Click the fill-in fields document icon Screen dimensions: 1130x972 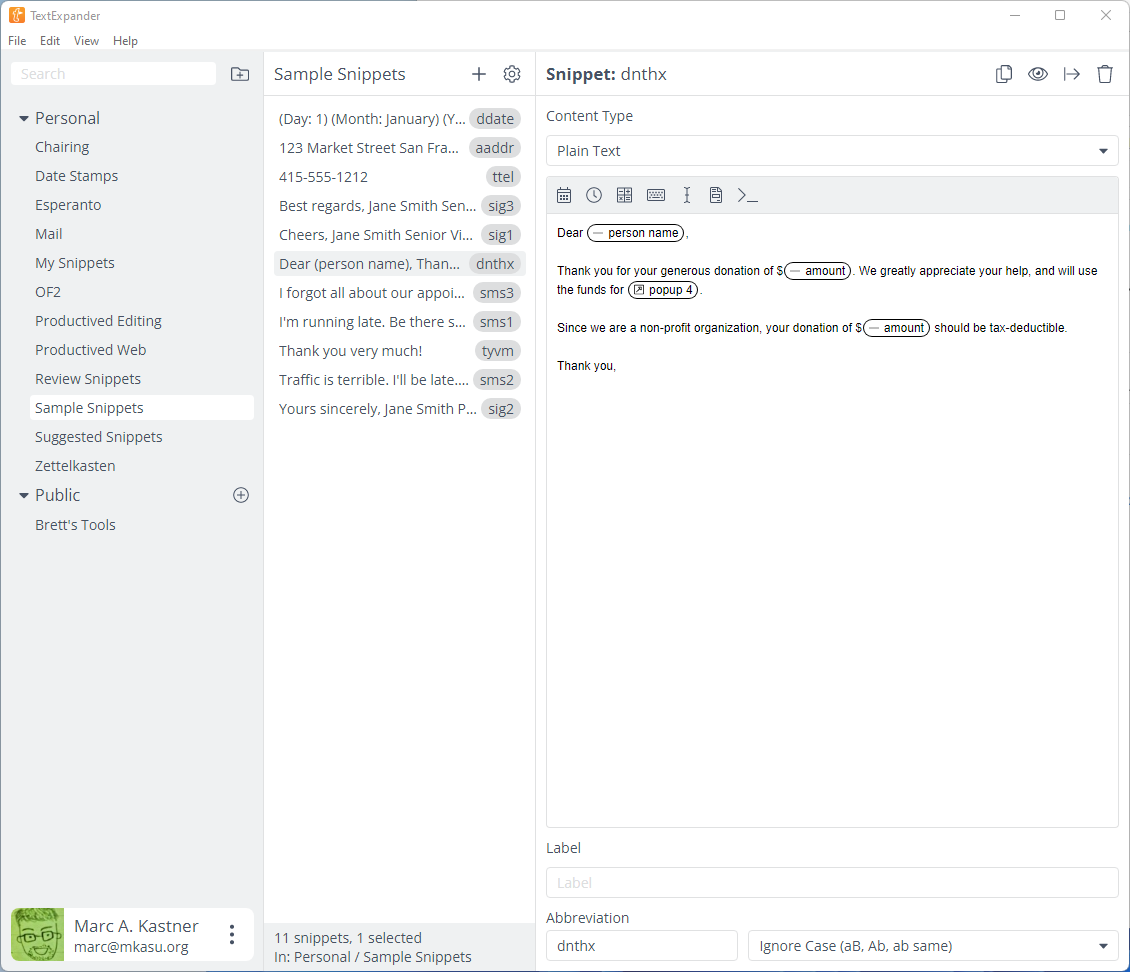[716, 195]
